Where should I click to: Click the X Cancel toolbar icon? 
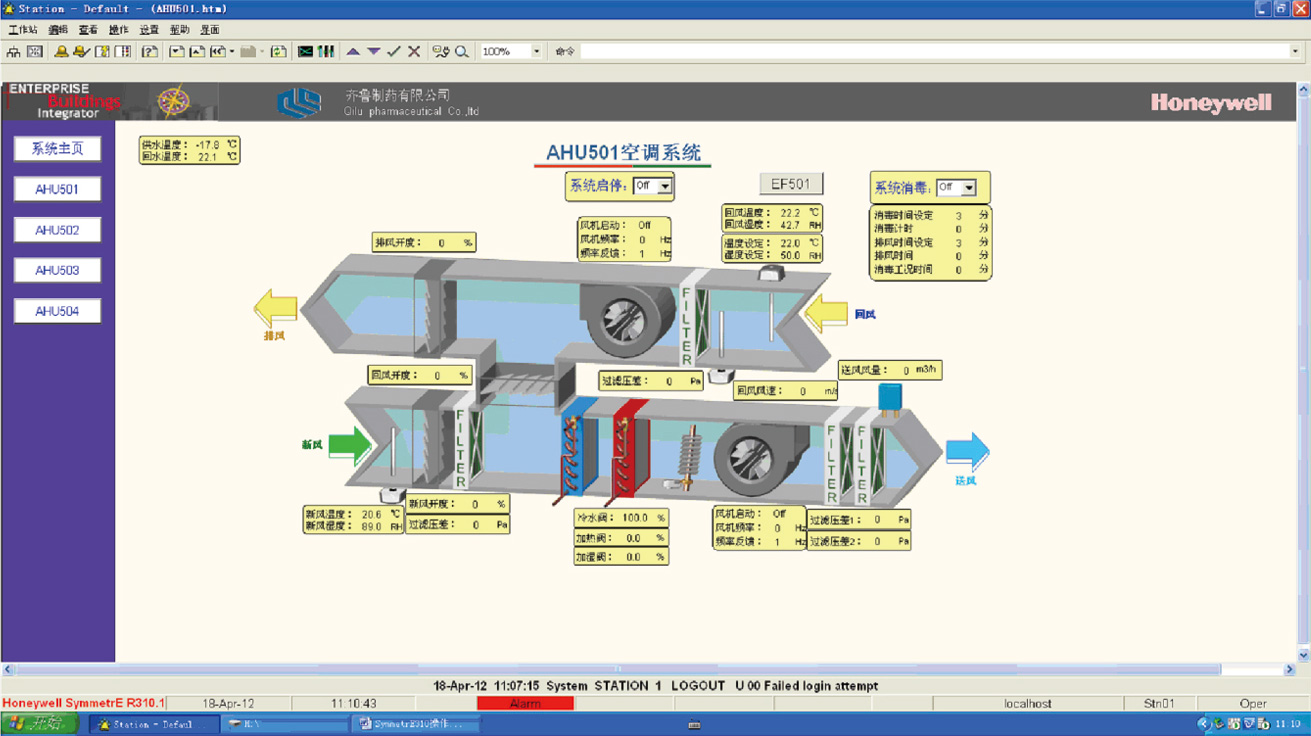[414, 51]
